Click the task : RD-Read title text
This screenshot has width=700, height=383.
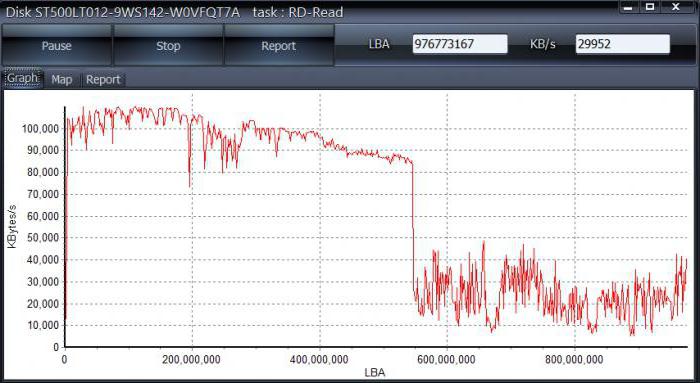(x=298, y=12)
